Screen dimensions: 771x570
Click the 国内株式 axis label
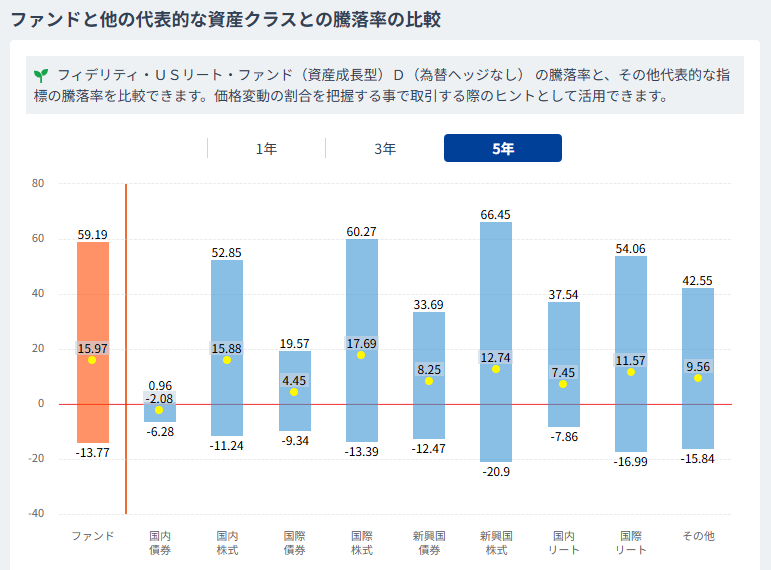point(227,543)
